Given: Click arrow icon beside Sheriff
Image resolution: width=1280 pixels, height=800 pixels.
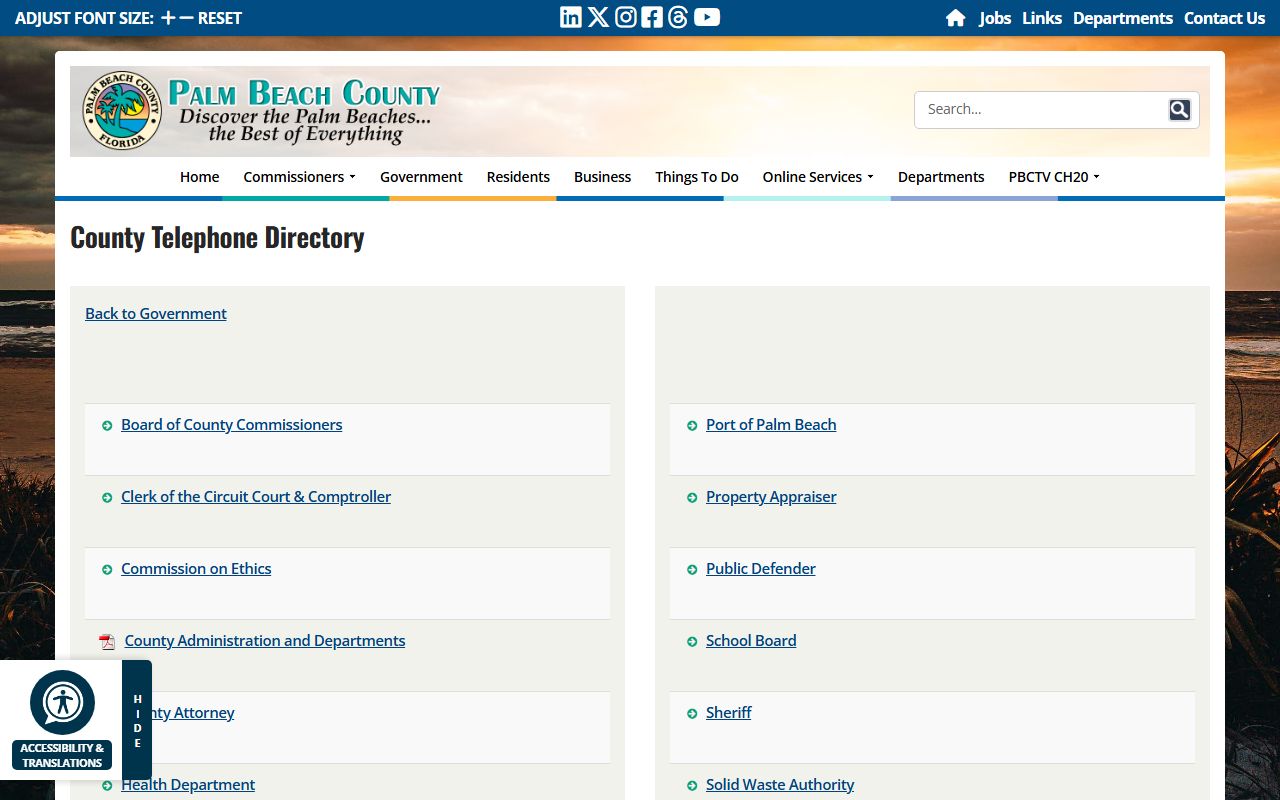Looking at the screenshot, I should coord(692,714).
